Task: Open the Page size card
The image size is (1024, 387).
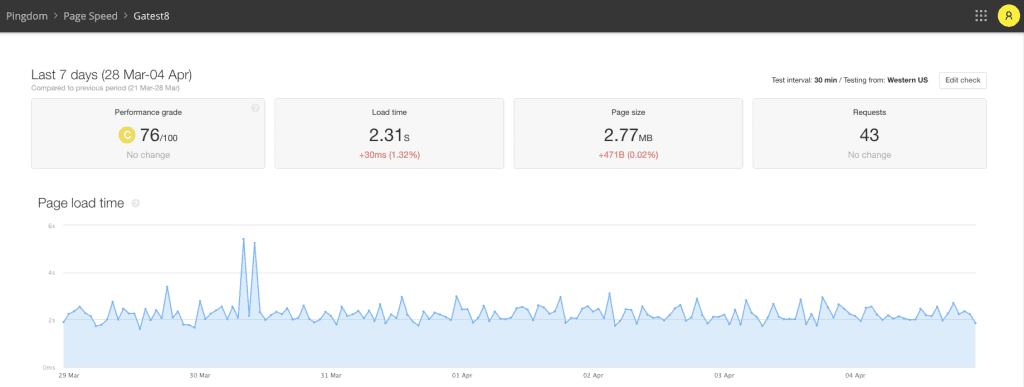Action: pyautogui.click(x=628, y=134)
